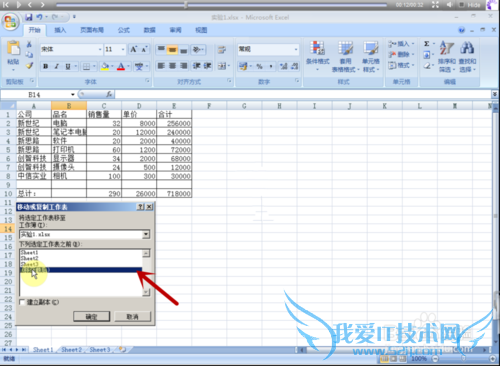Viewport: 500px width, 366px height.
Task: Toggle bold formatting
Action: tap(46, 66)
